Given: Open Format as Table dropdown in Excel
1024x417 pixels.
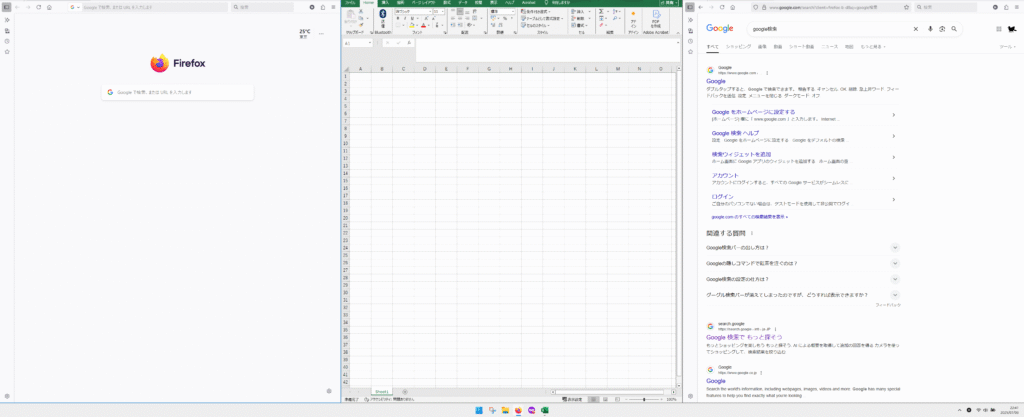Looking at the screenshot, I should 541,18.
